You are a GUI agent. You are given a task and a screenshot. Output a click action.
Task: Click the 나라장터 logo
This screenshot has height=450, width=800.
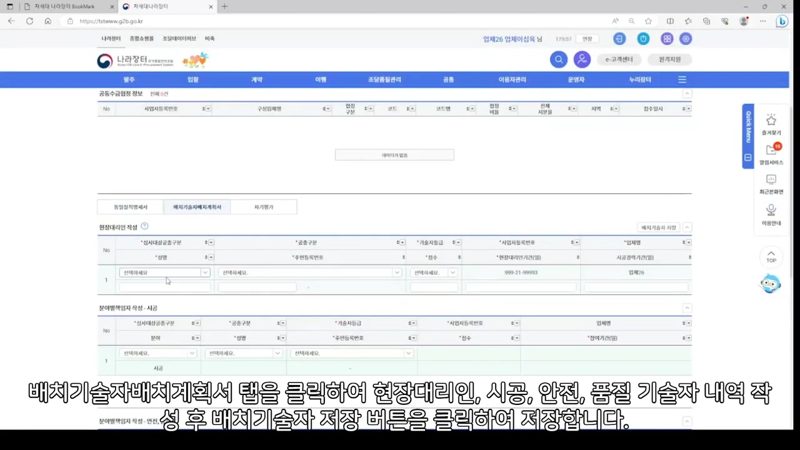click(x=135, y=61)
